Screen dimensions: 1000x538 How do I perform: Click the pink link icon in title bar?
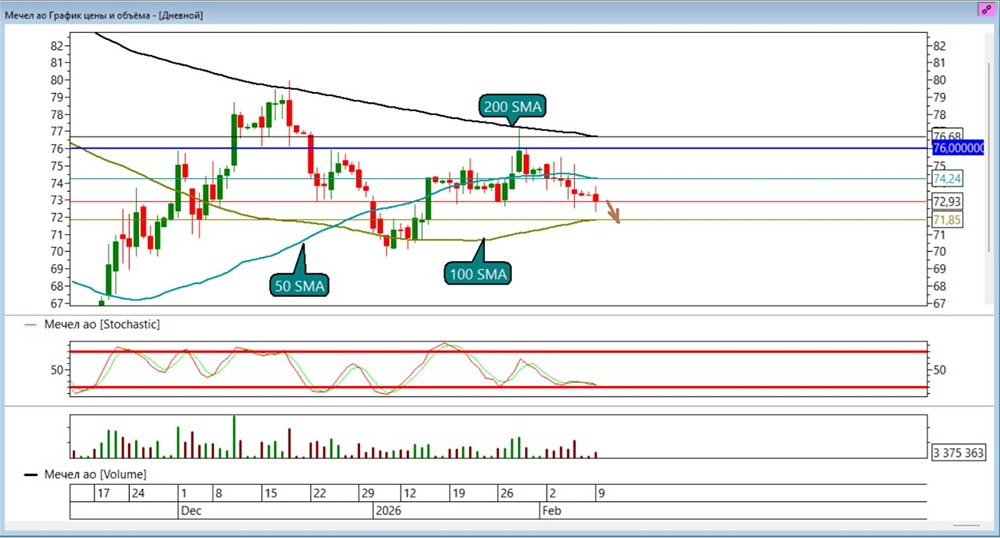coord(987,10)
